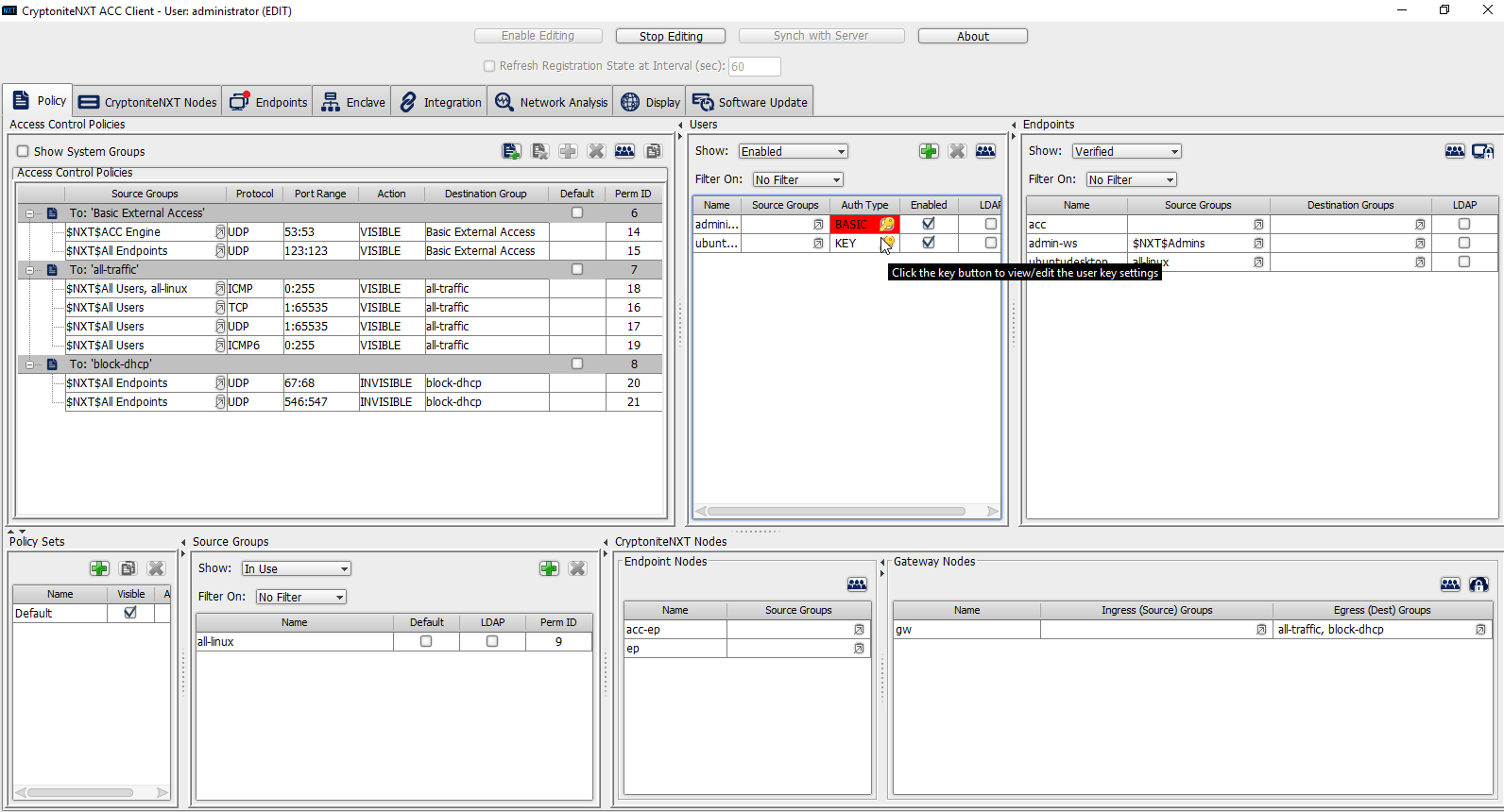This screenshot has height=812, width=1504.
Task: Select 'all-linux' source group row
Action: [x=394, y=642]
